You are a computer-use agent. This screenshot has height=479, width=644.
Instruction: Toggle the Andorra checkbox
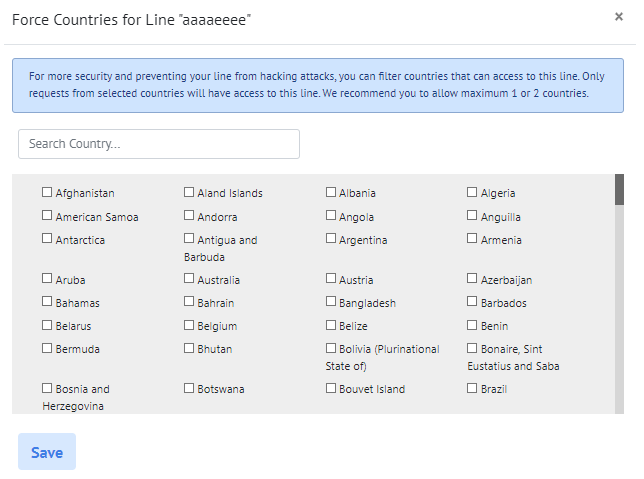click(x=189, y=216)
